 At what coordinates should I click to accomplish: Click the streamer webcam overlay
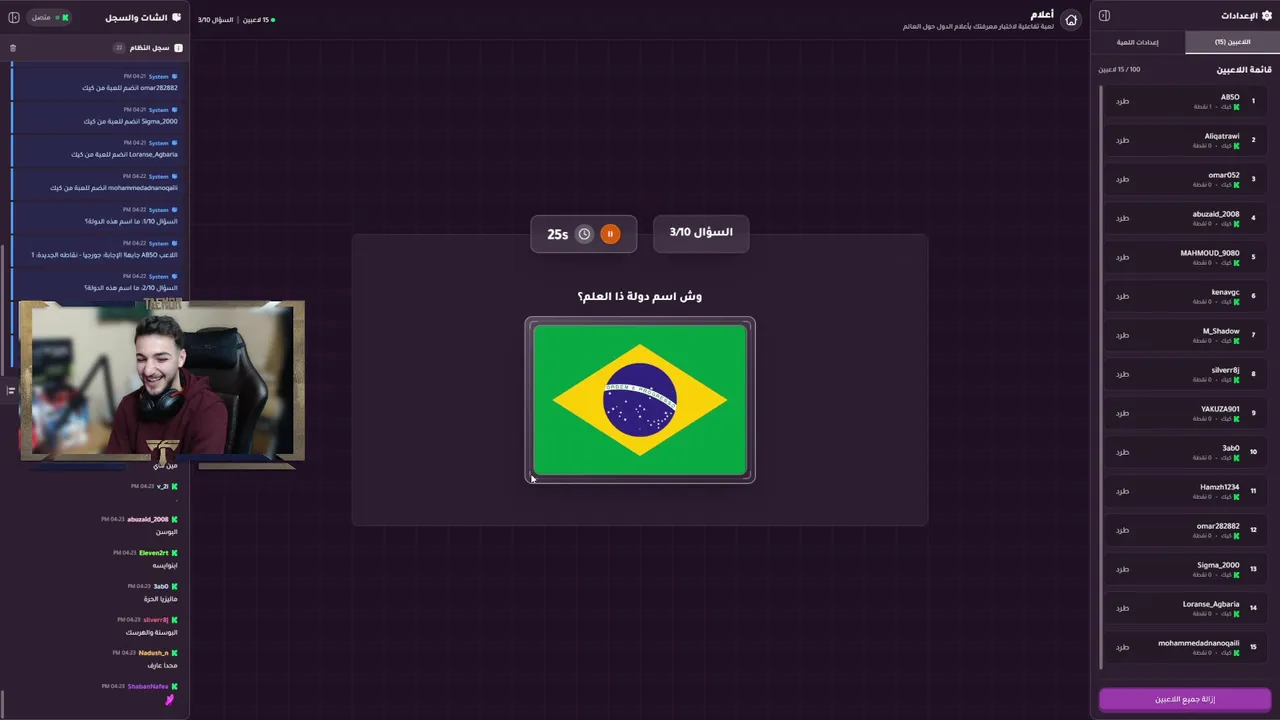162,382
